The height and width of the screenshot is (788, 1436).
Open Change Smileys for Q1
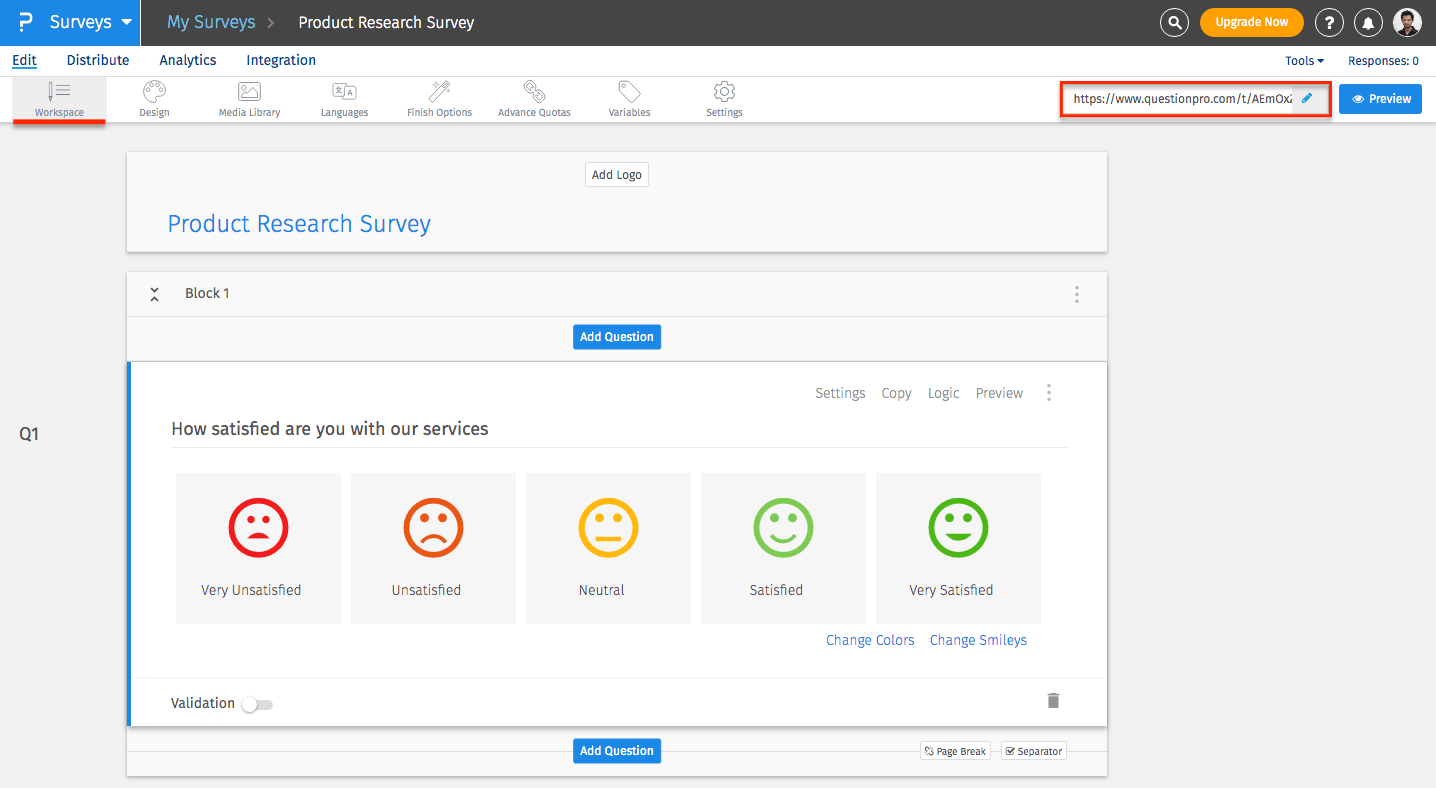pos(977,640)
